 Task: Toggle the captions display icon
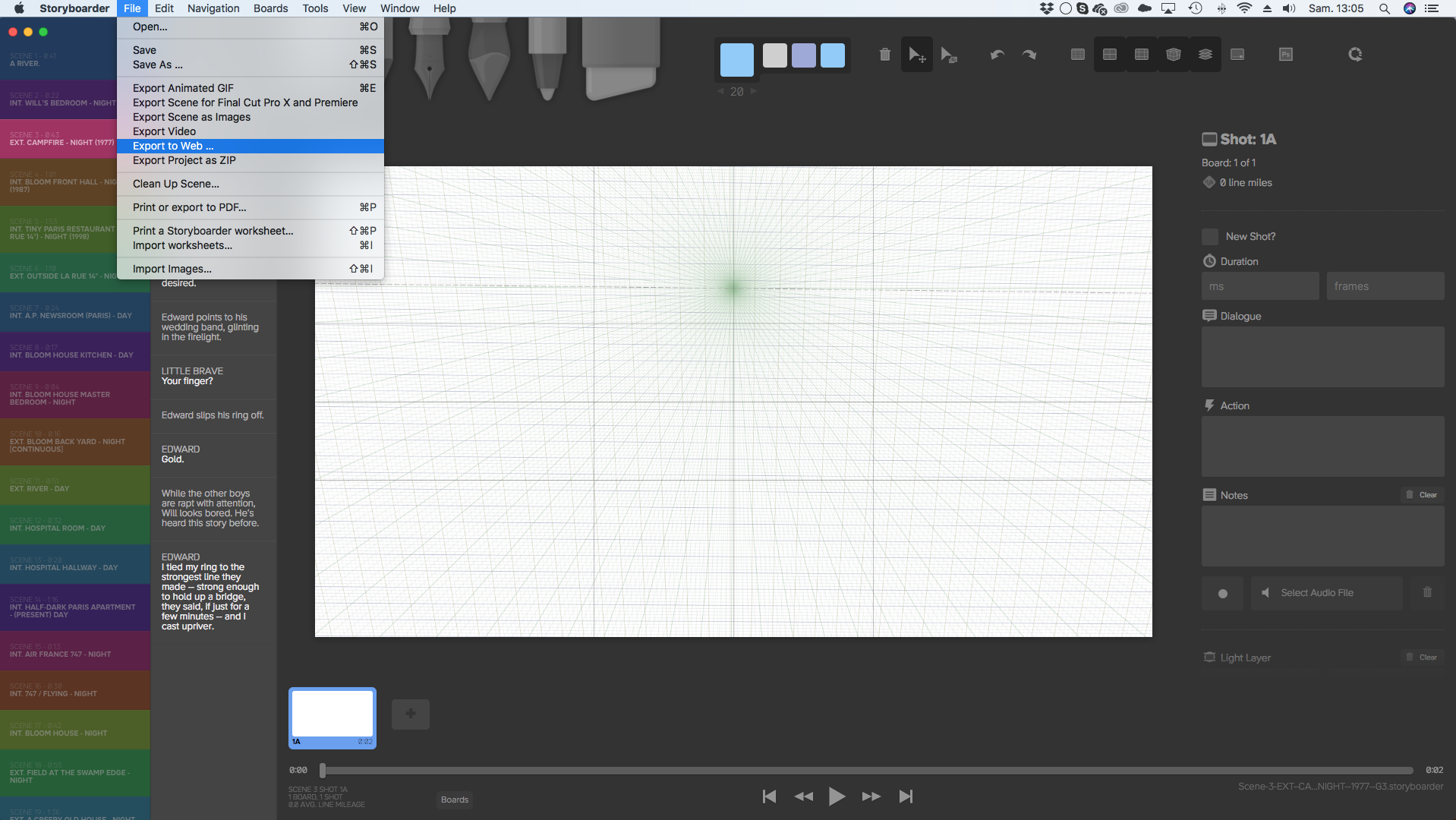tap(1237, 55)
